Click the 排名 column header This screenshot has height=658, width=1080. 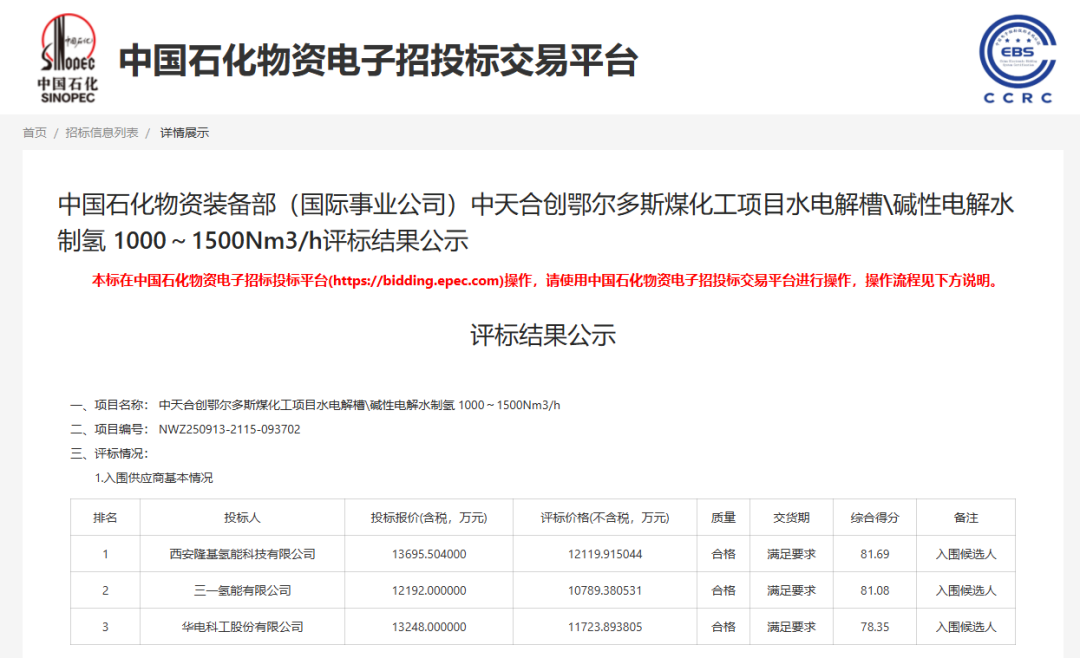[104, 518]
